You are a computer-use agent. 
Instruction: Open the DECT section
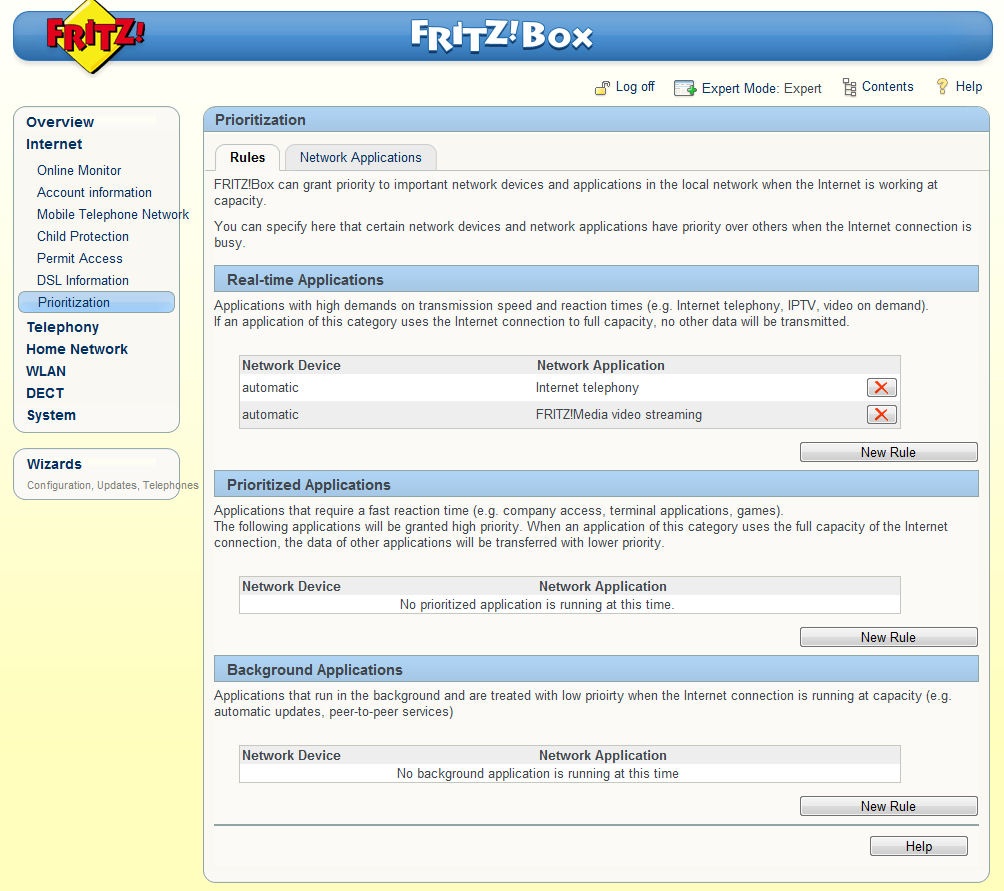[x=45, y=393]
